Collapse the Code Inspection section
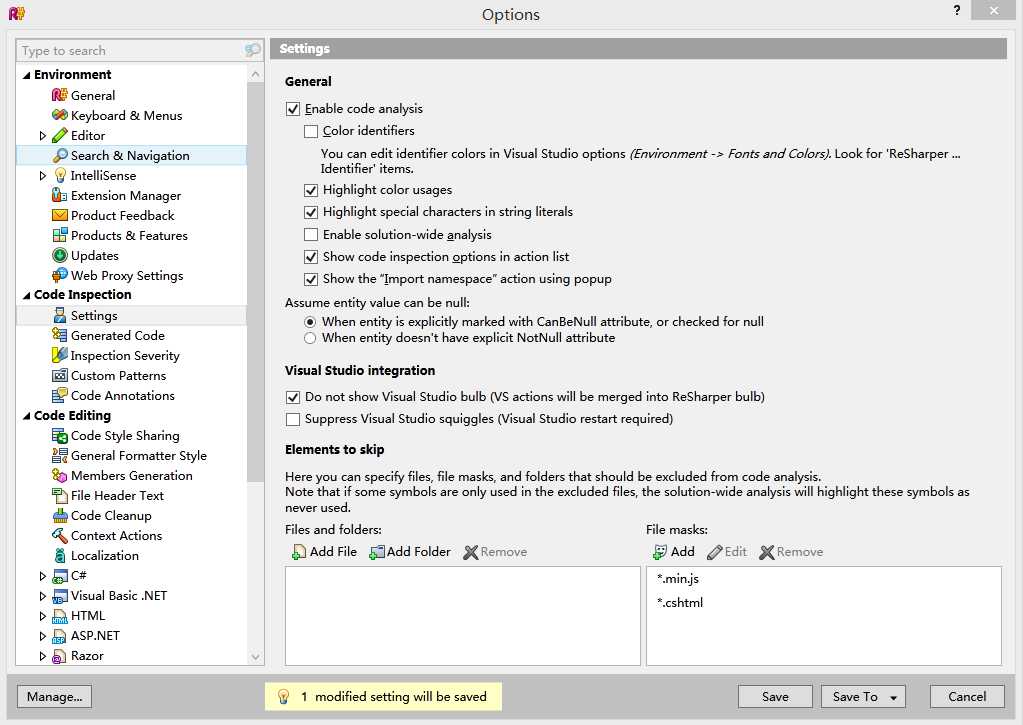The image size is (1023, 725). pyautogui.click(x=26, y=295)
